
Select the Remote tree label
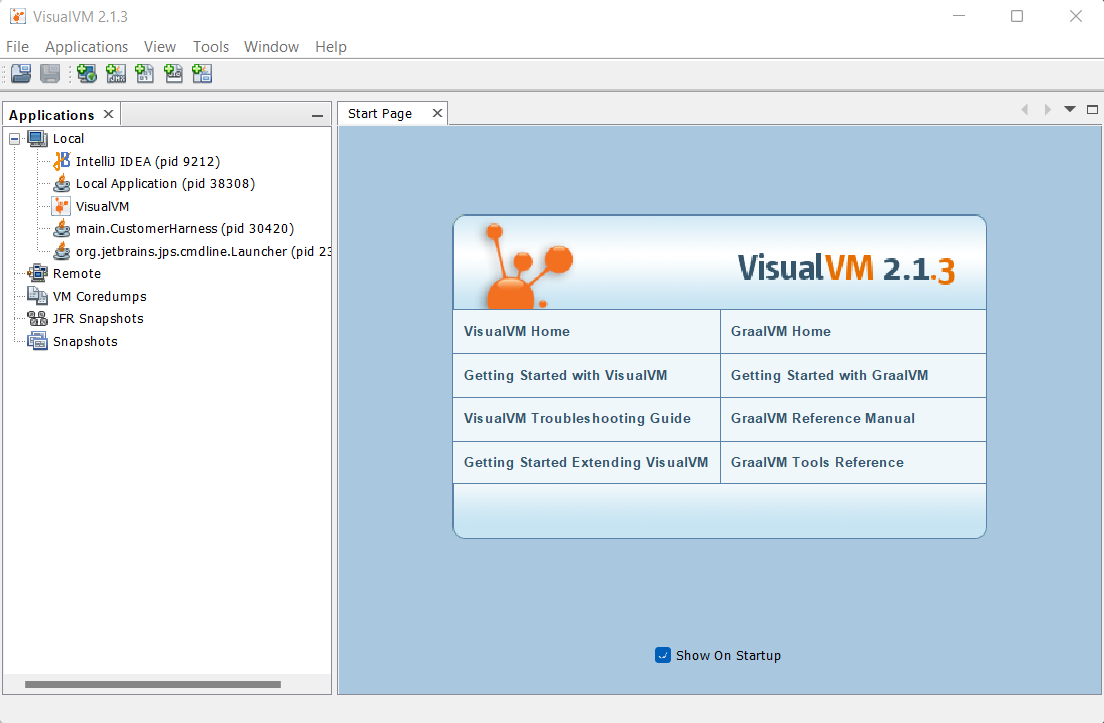[77, 274]
